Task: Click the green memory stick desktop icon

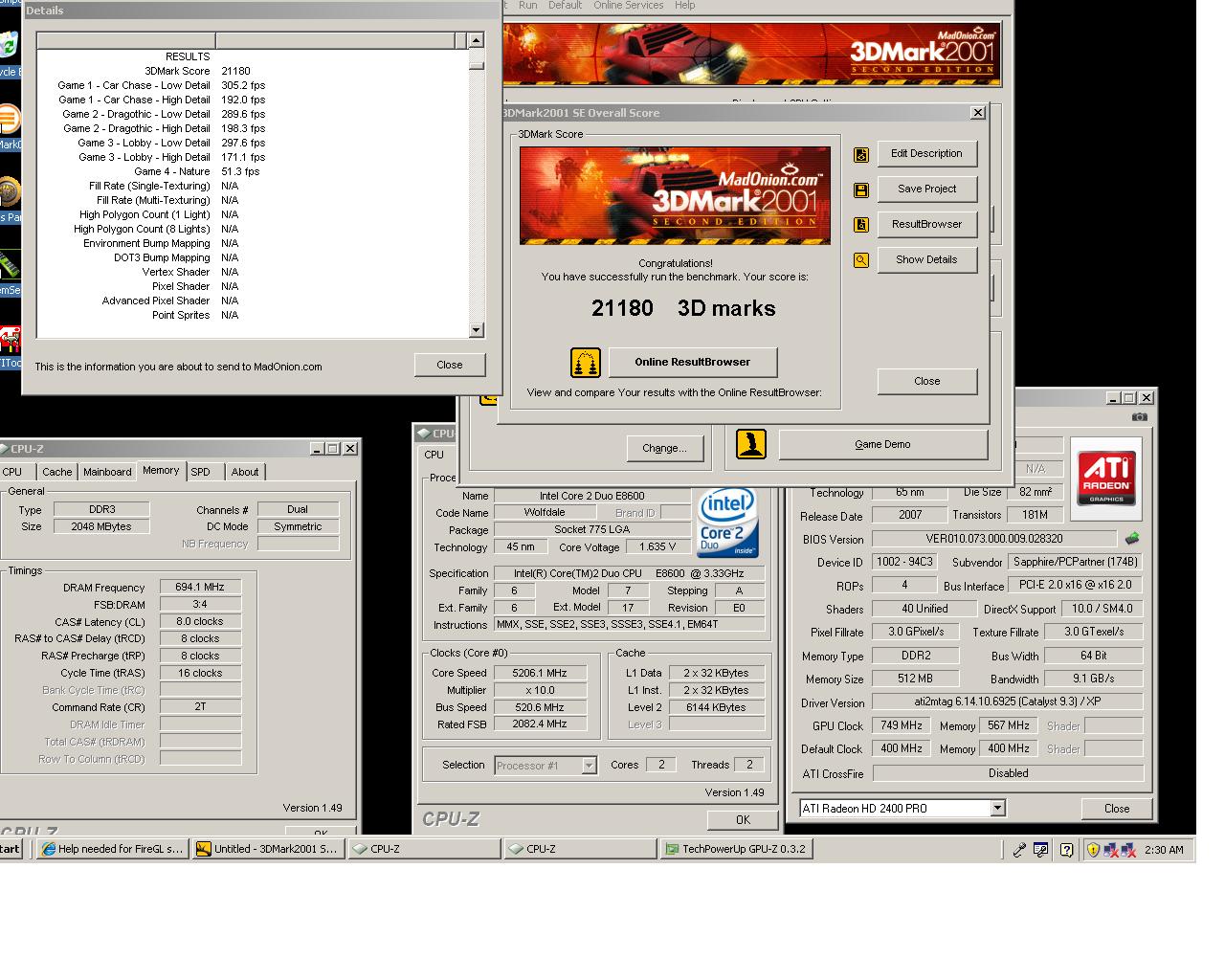Action: pos(9,265)
